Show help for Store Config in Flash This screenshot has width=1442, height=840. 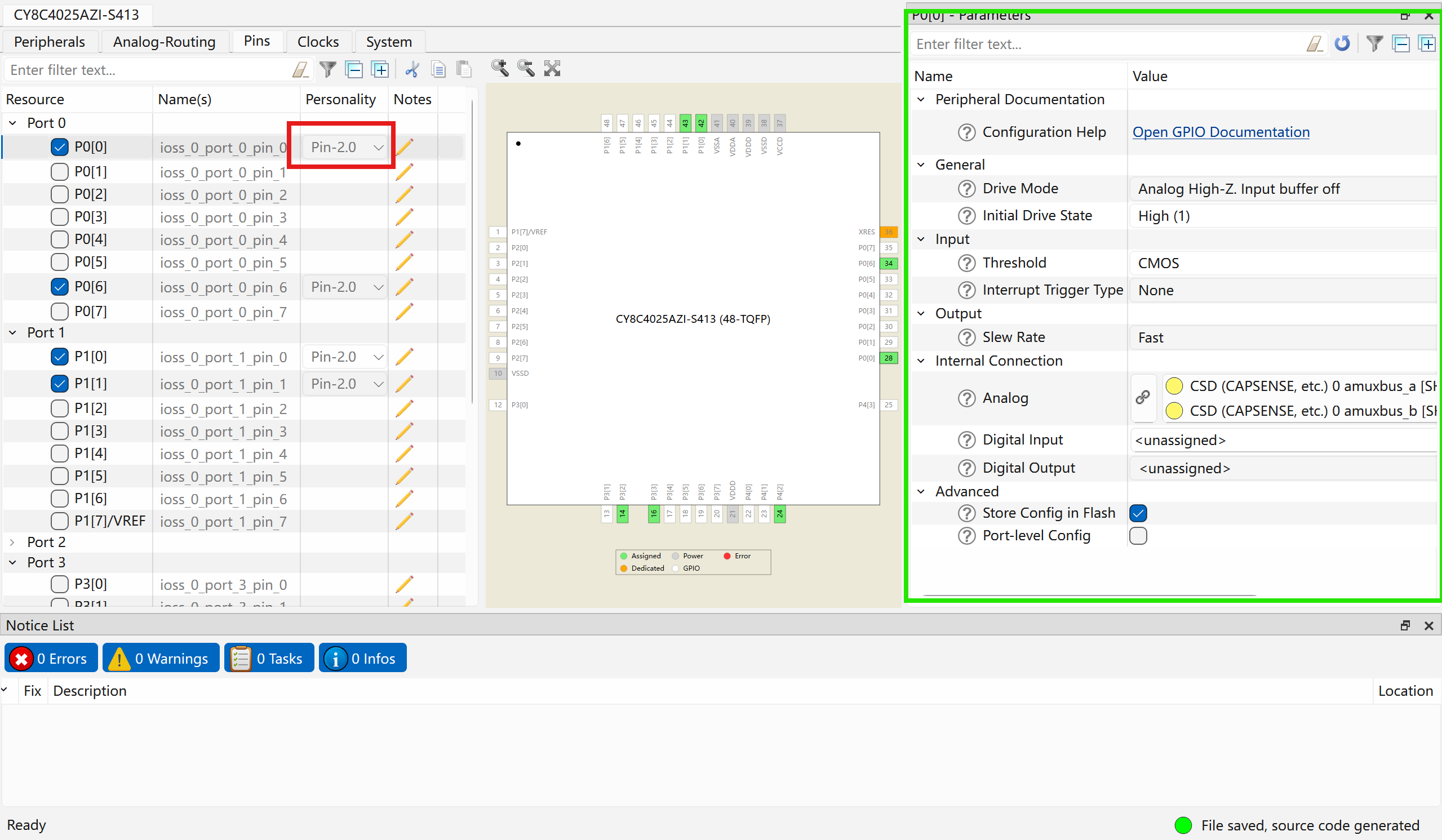[966, 513]
